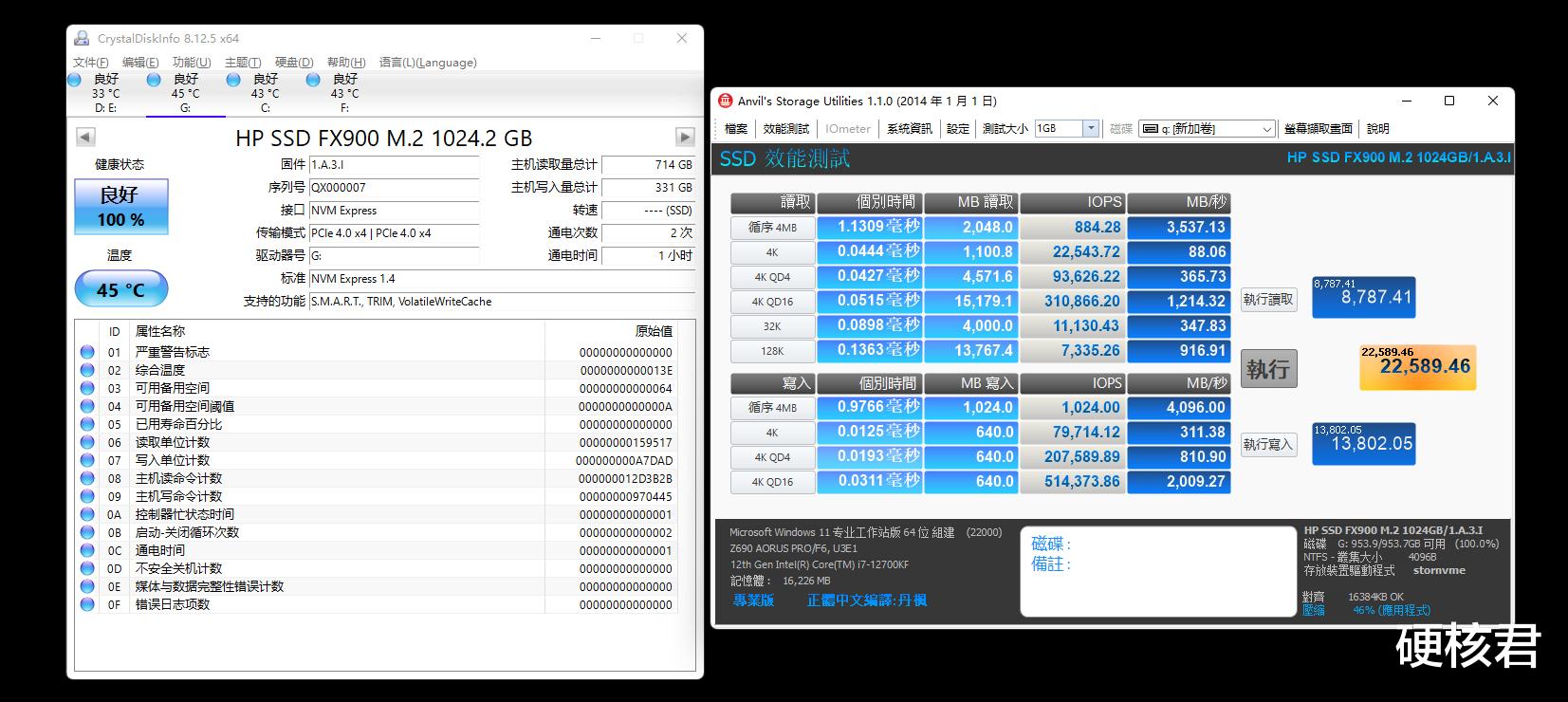The image size is (1568, 702).
Task: Open the 功能(U) menu
Action: point(192,63)
